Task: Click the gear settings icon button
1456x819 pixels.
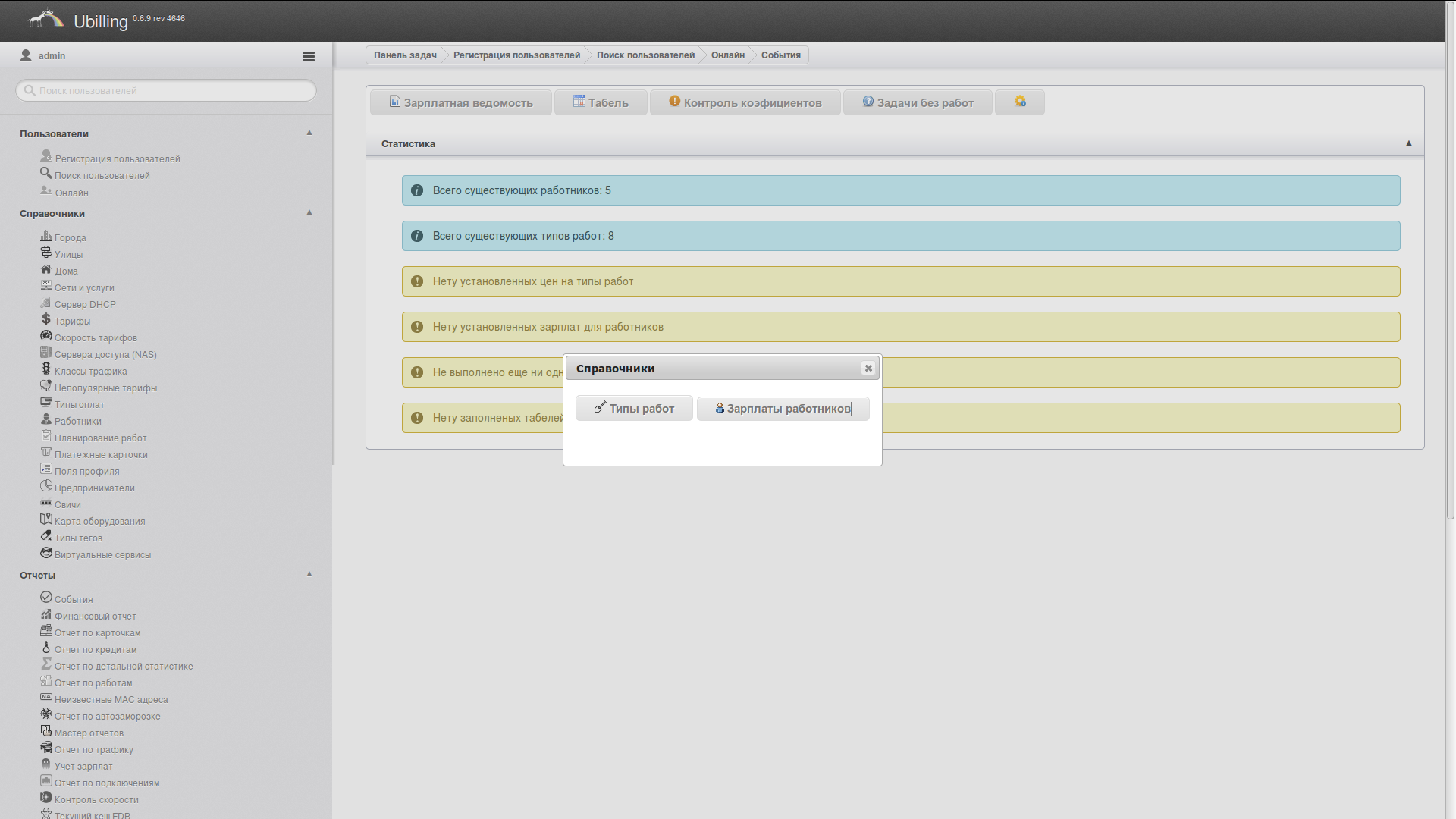Action: pyautogui.click(x=1020, y=102)
